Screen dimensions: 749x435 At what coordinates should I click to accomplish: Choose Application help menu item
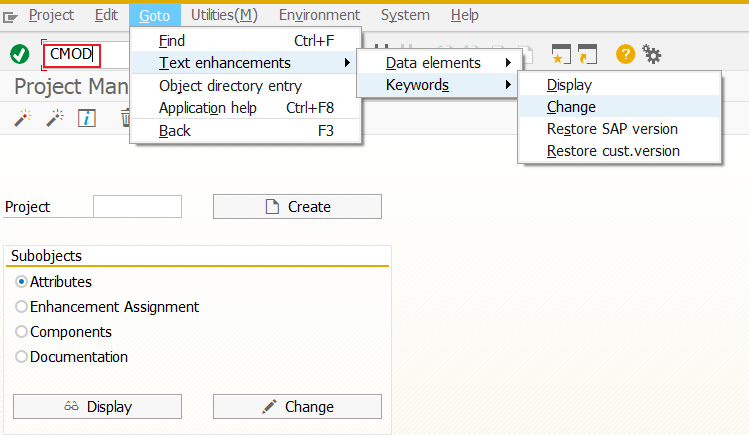[246, 107]
